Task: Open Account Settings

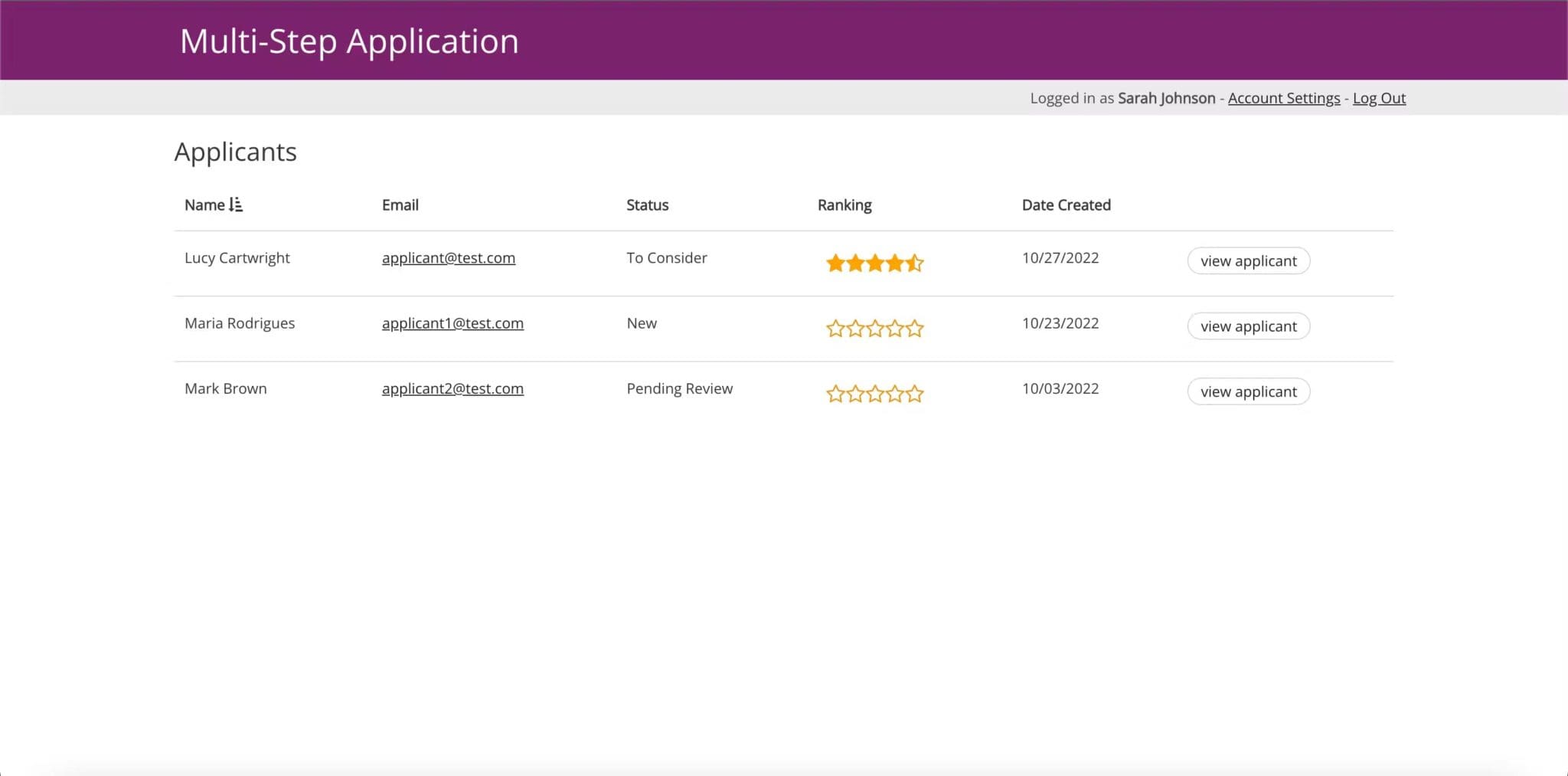Action: 1283,98
